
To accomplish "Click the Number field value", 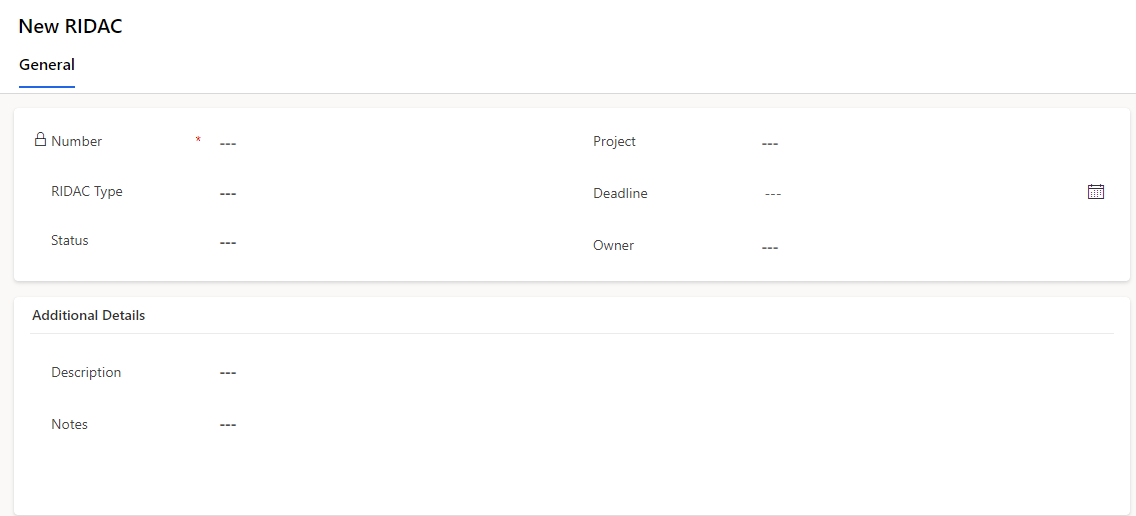I will click(391, 143).
